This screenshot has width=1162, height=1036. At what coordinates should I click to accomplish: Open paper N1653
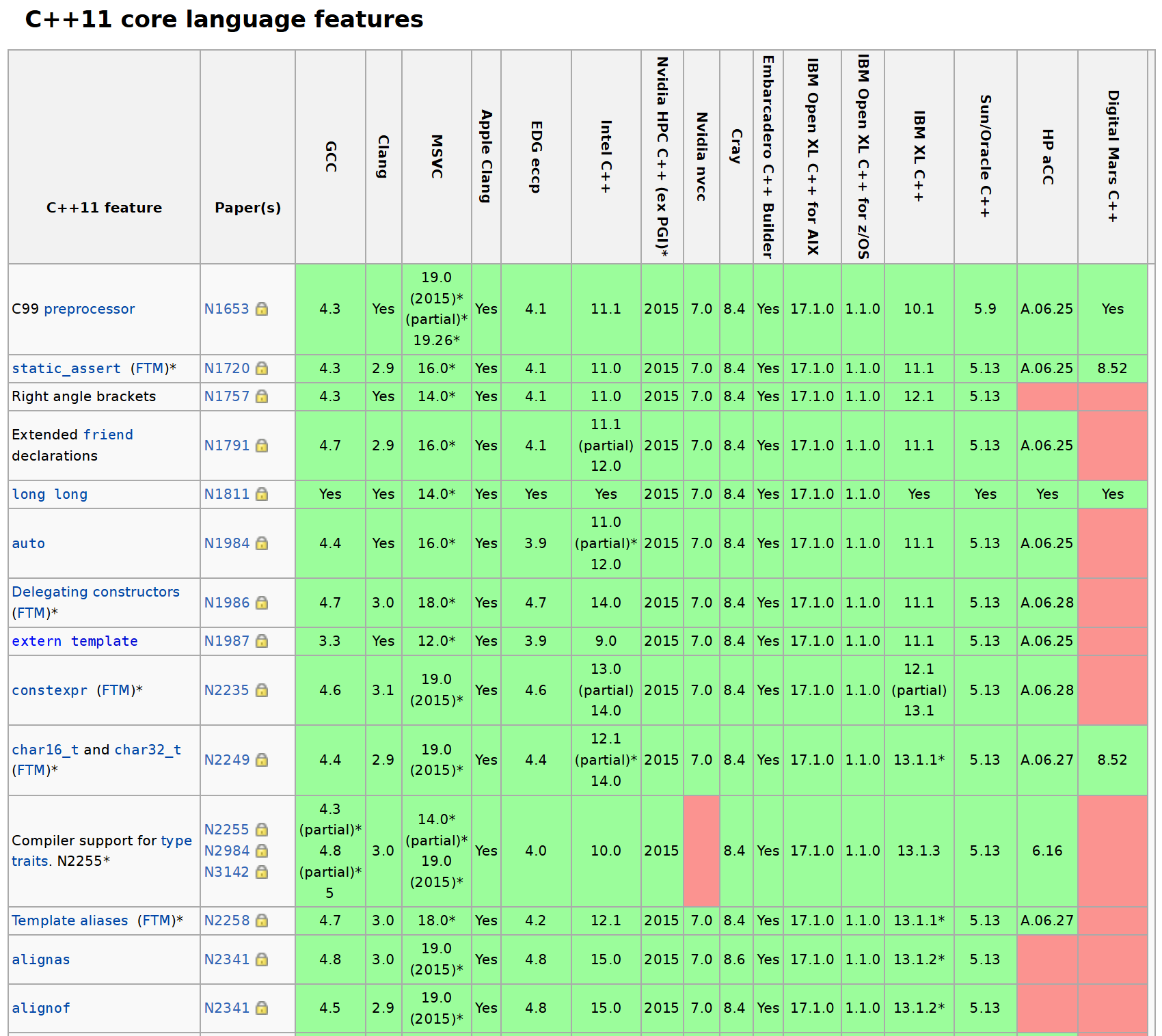point(227,309)
